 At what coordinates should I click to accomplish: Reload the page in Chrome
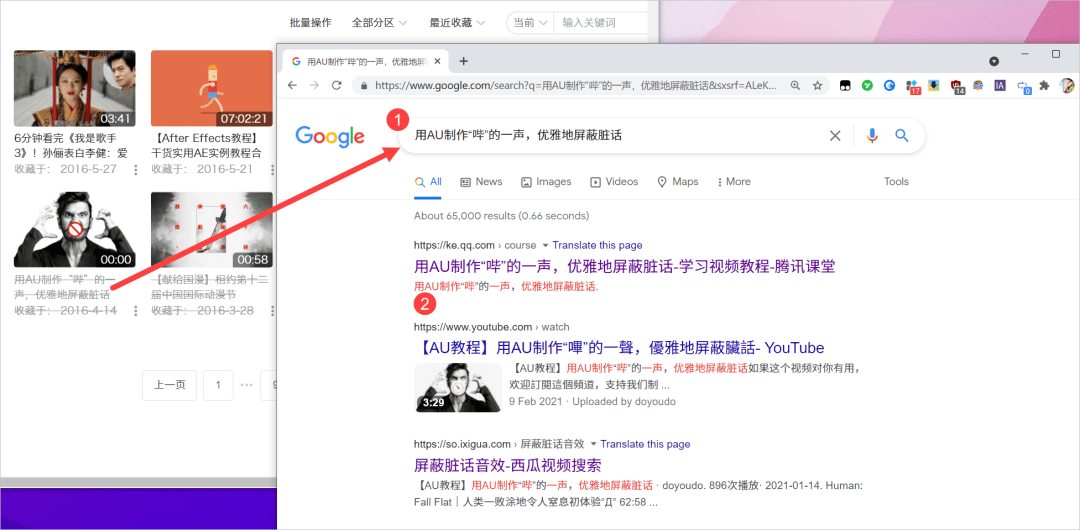pyautogui.click(x=336, y=85)
